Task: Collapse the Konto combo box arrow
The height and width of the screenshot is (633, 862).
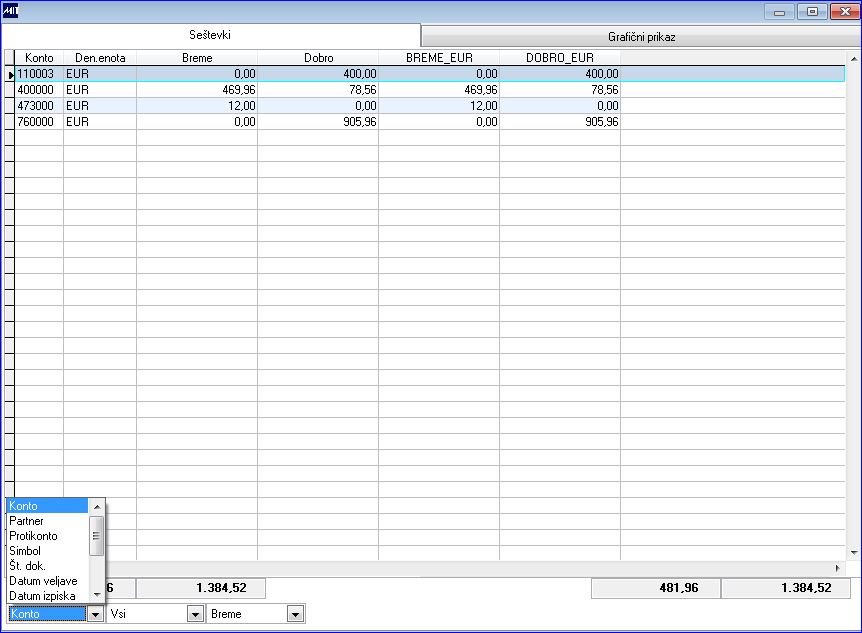Action: point(96,614)
